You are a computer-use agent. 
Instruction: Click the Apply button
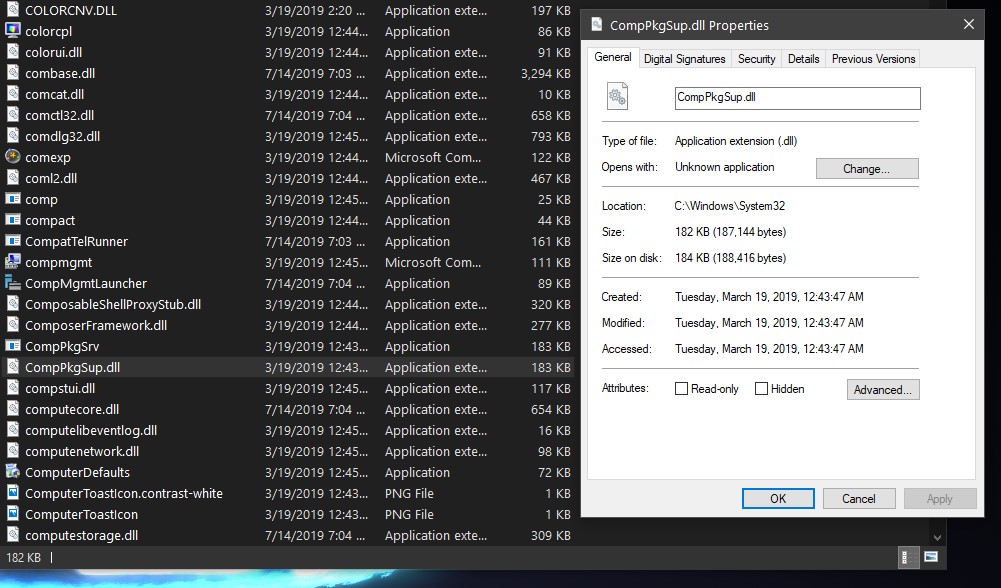click(x=940, y=499)
